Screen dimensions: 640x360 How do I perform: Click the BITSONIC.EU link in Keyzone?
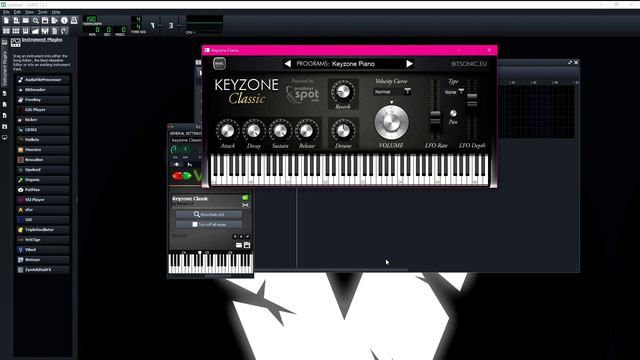click(x=469, y=64)
